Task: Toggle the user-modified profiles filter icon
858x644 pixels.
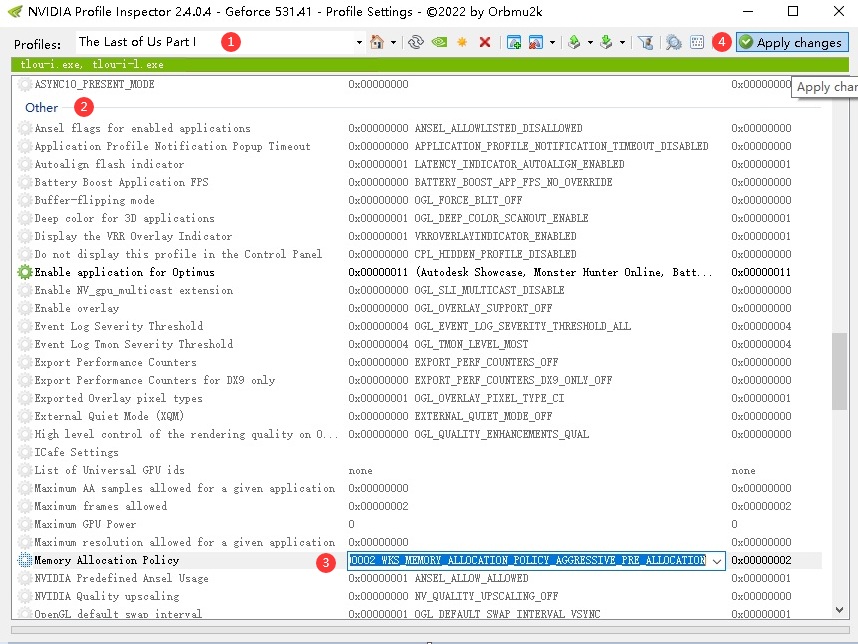Action: coord(646,42)
